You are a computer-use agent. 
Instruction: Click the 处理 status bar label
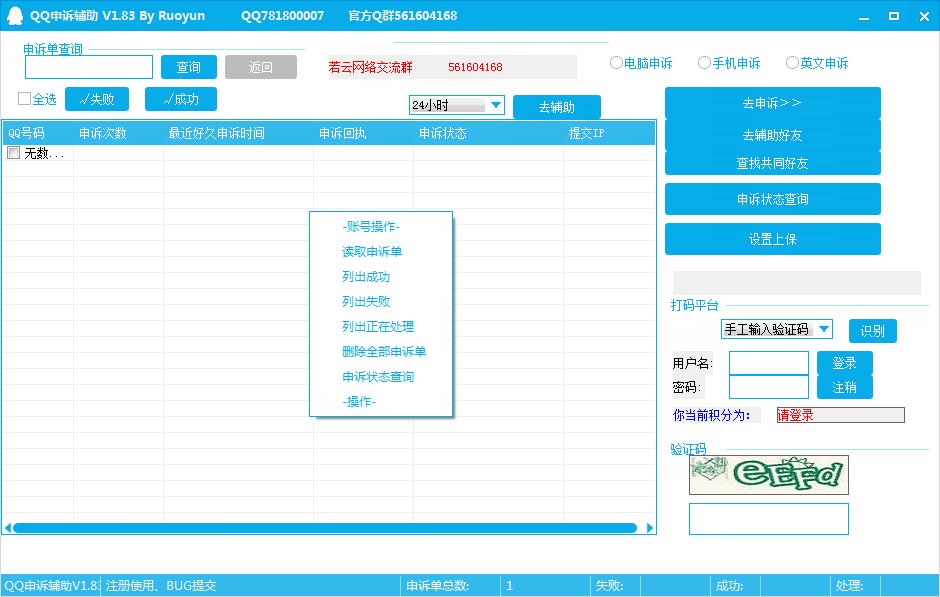[x=849, y=586]
